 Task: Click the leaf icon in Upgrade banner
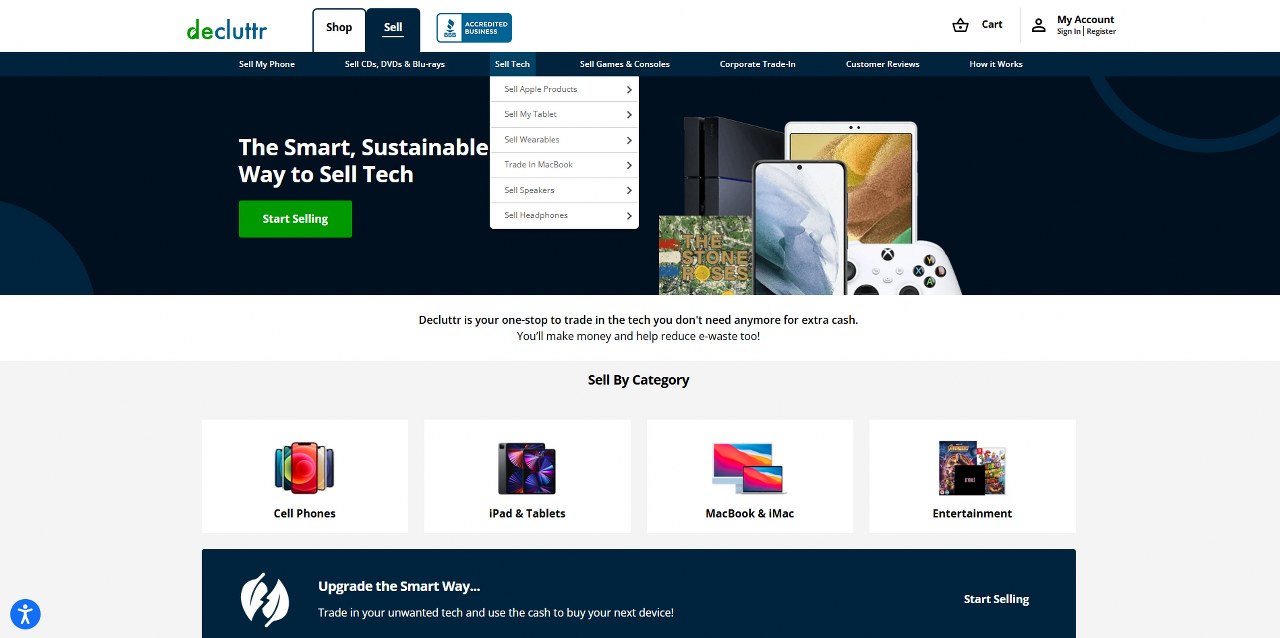point(265,599)
